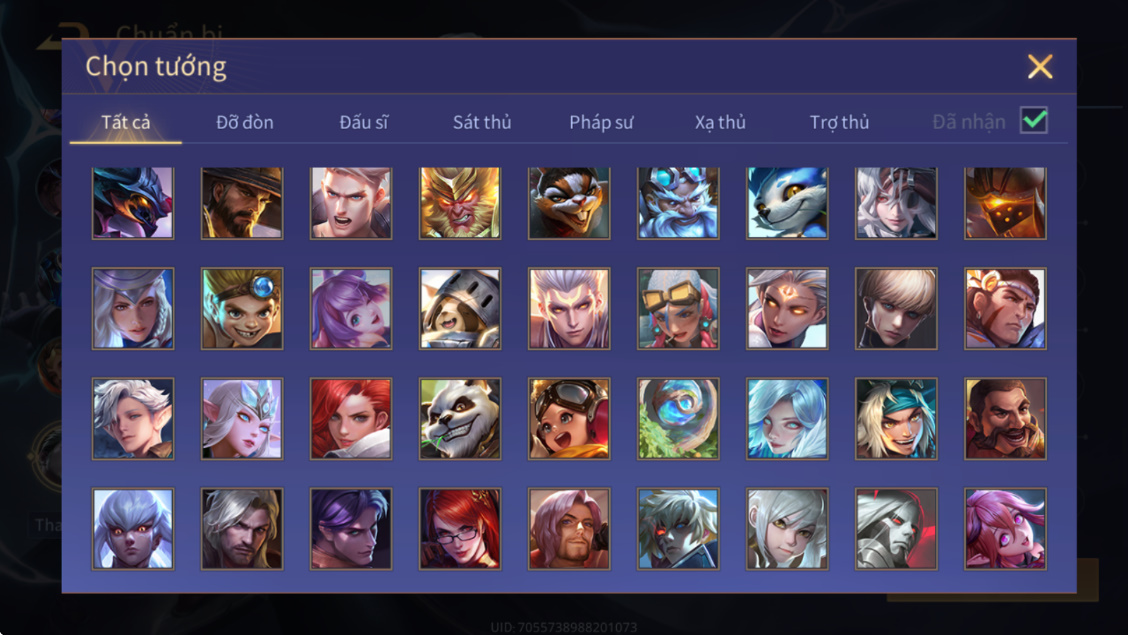The height and width of the screenshot is (635, 1128).
Task: Choose the pilot girl with aviator goggles
Action: [x=569, y=419]
